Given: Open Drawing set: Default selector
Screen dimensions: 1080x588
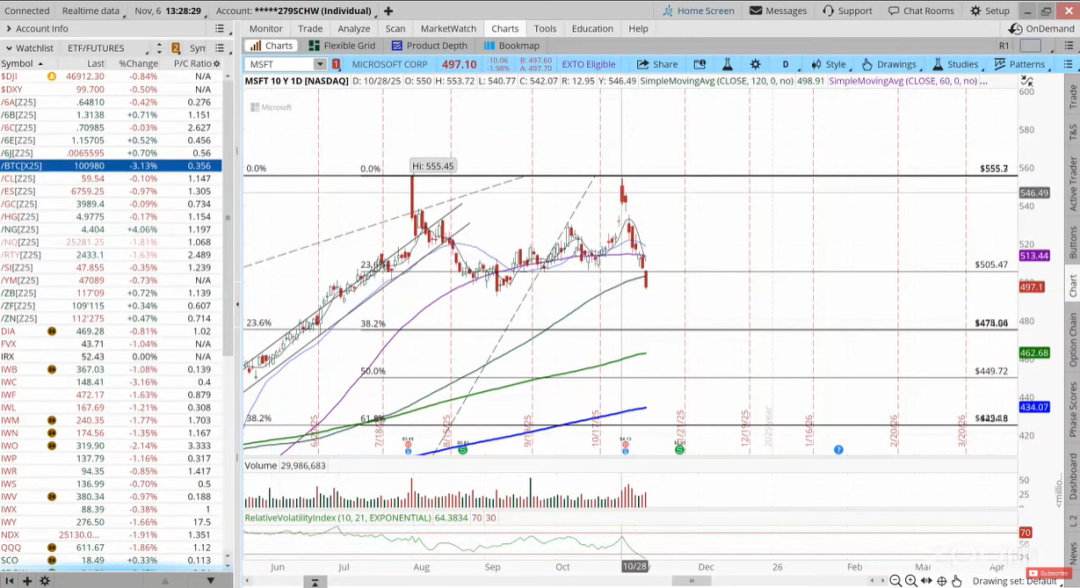Looking at the screenshot, I should click(x=1017, y=581).
